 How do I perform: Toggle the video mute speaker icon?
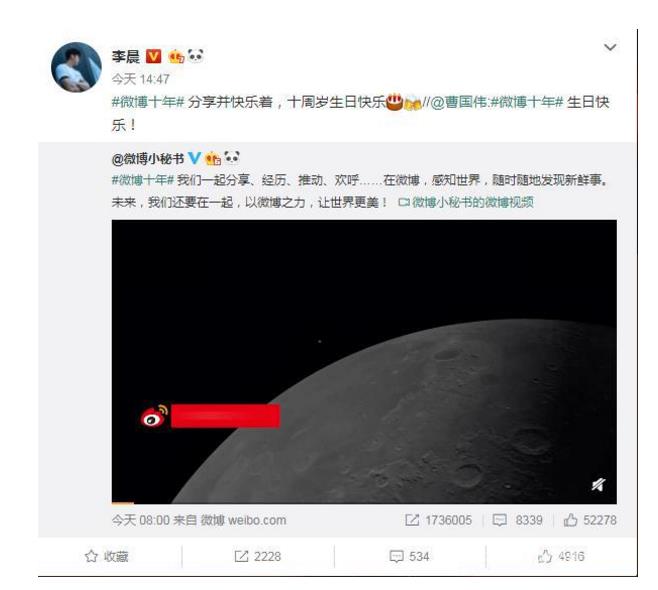[598, 485]
